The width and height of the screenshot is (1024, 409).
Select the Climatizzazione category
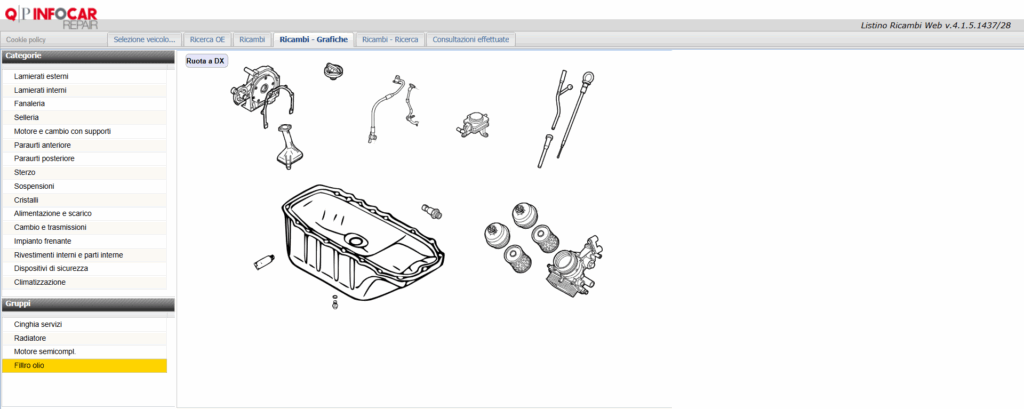point(84,282)
